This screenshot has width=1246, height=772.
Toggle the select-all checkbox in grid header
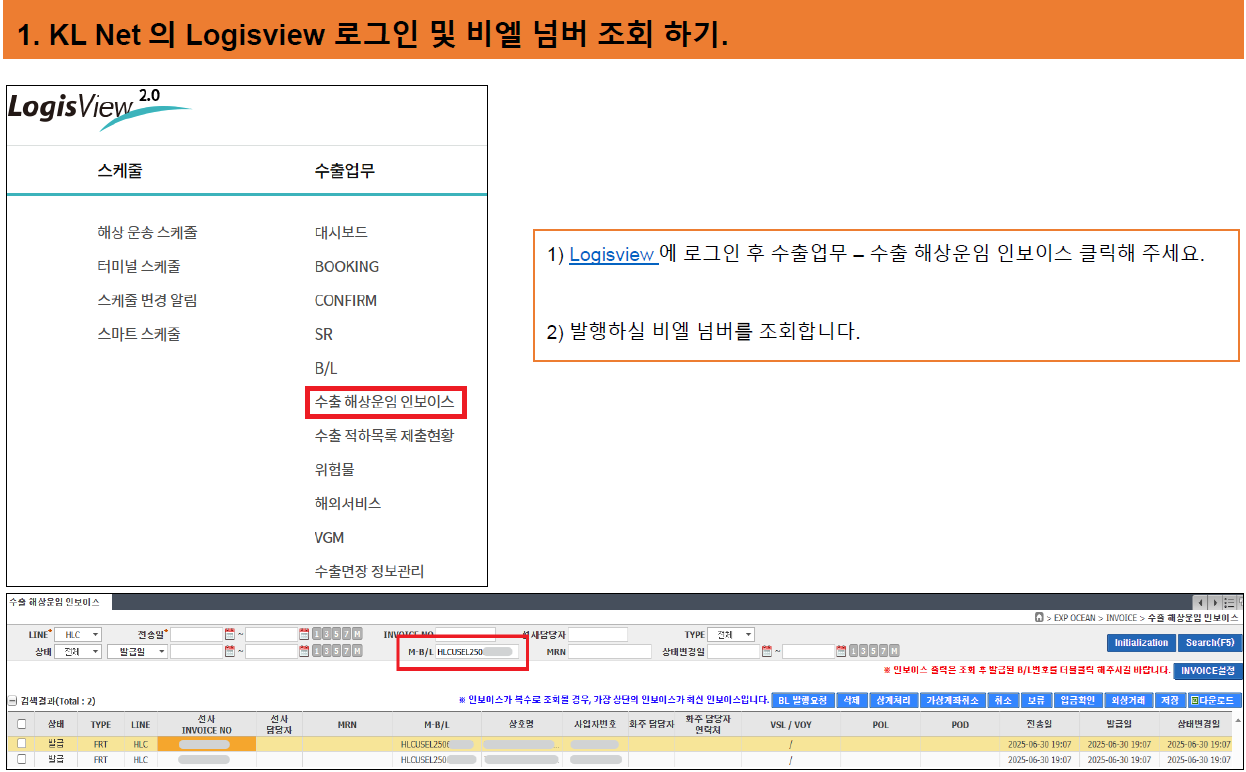[20, 726]
